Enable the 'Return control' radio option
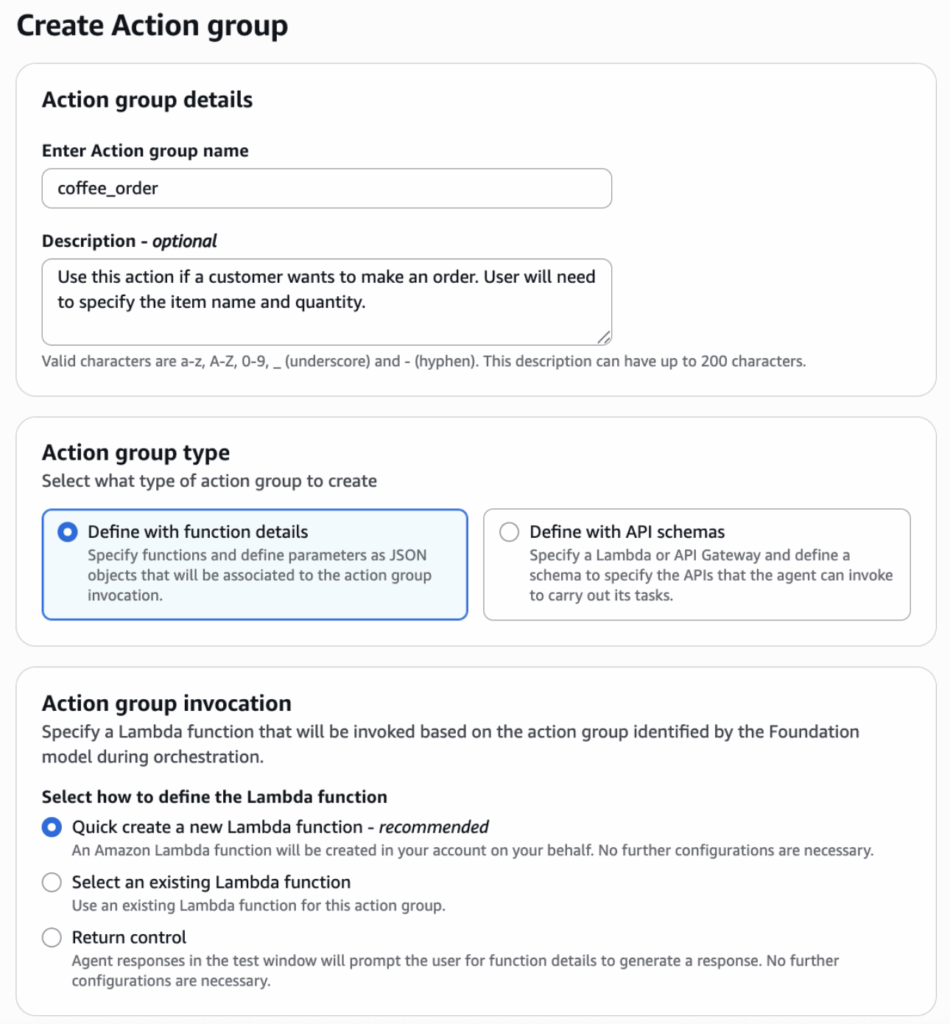The width and height of the screenshot is (950, 1024). tap(51, 938)
